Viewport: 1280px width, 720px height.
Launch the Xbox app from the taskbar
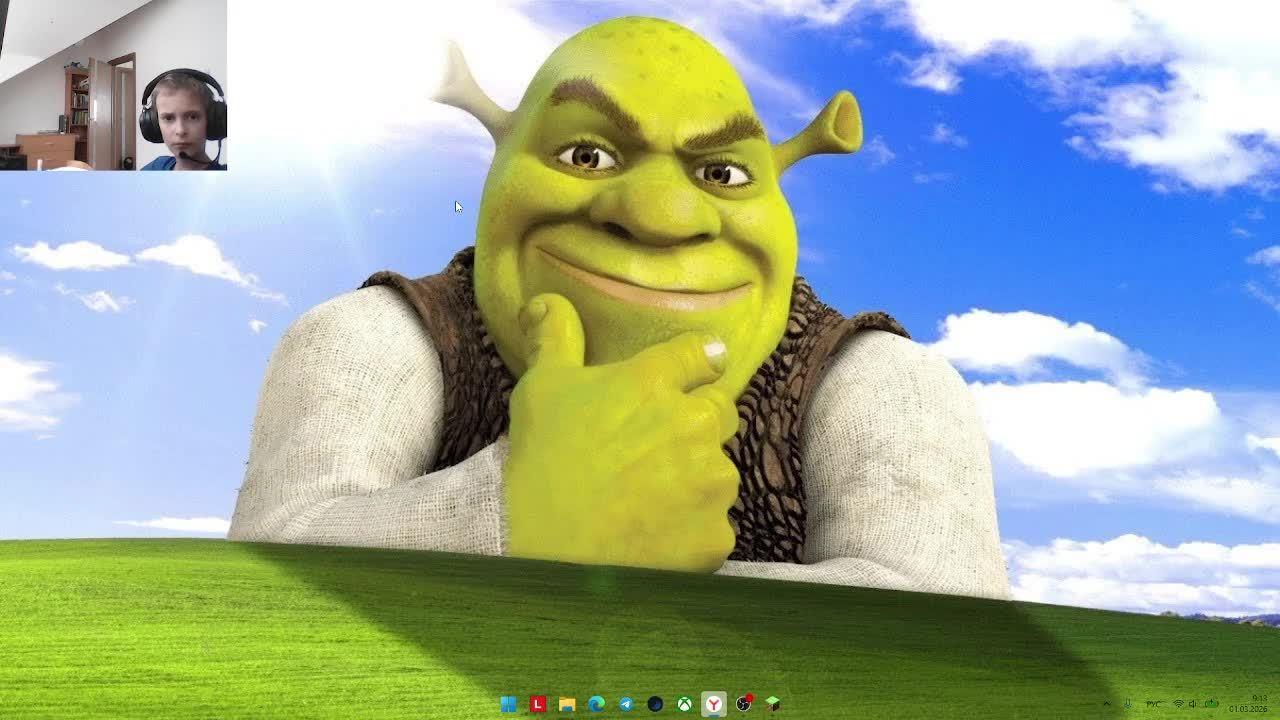684,704
